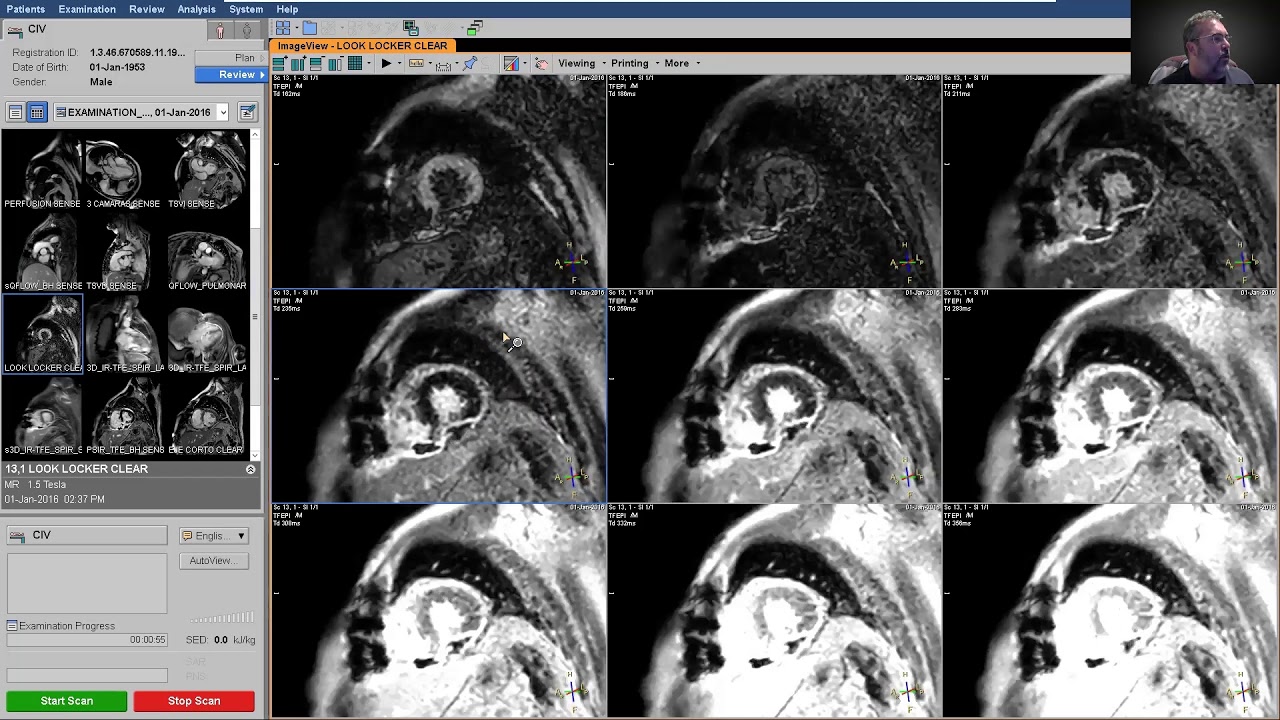
Task: Open the English language dropdown
Action: coord(214,536)
